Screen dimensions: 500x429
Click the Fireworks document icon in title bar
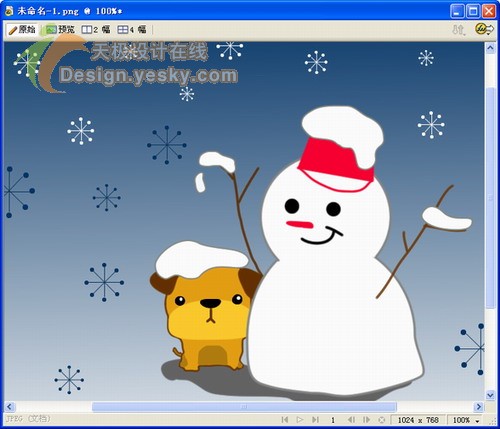(9, 11)
